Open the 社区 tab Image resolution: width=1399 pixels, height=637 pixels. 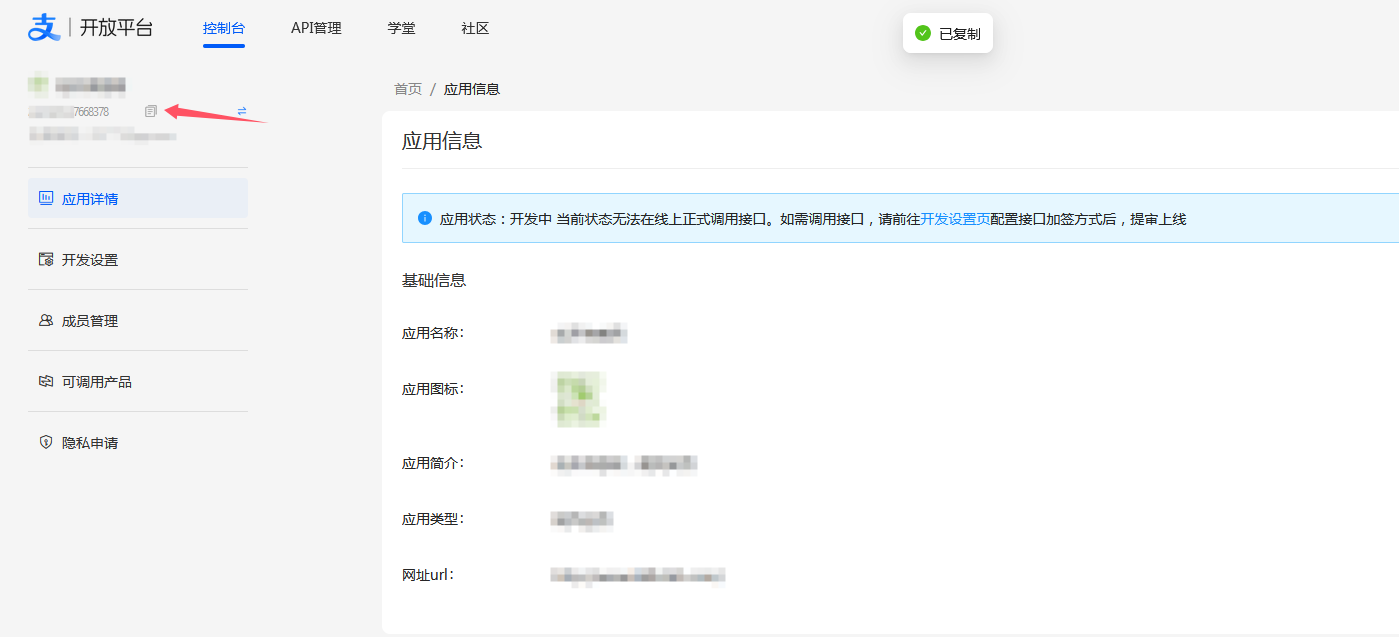click(x=475, y=28)
